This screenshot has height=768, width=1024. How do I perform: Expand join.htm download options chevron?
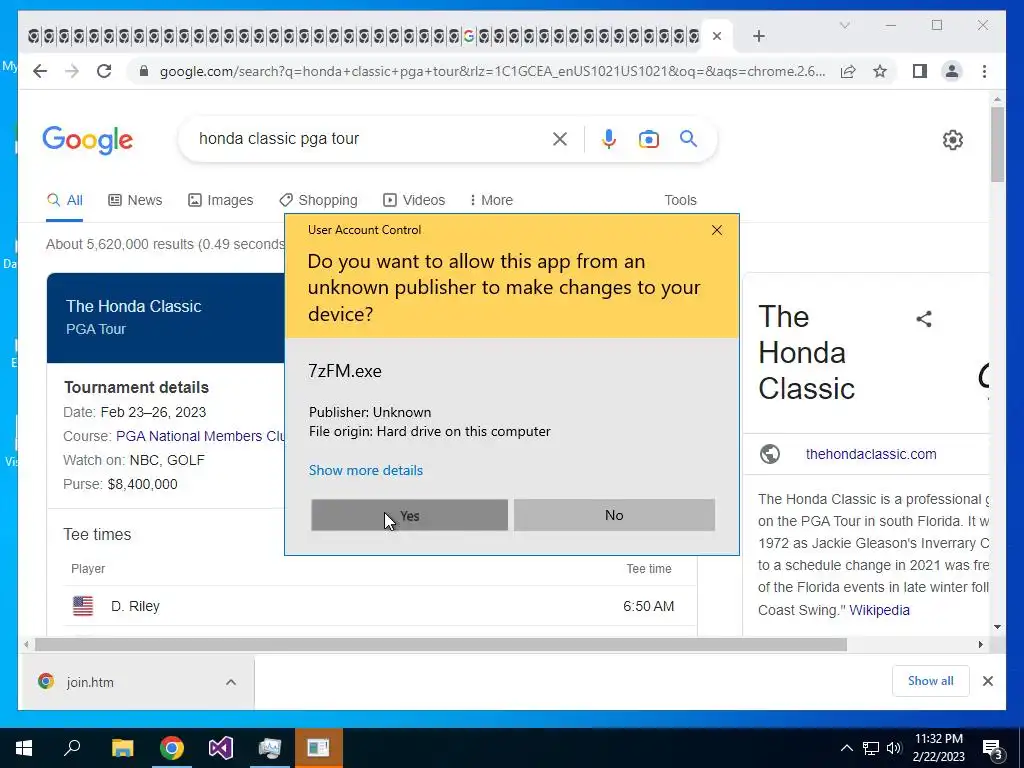[231, 682]
